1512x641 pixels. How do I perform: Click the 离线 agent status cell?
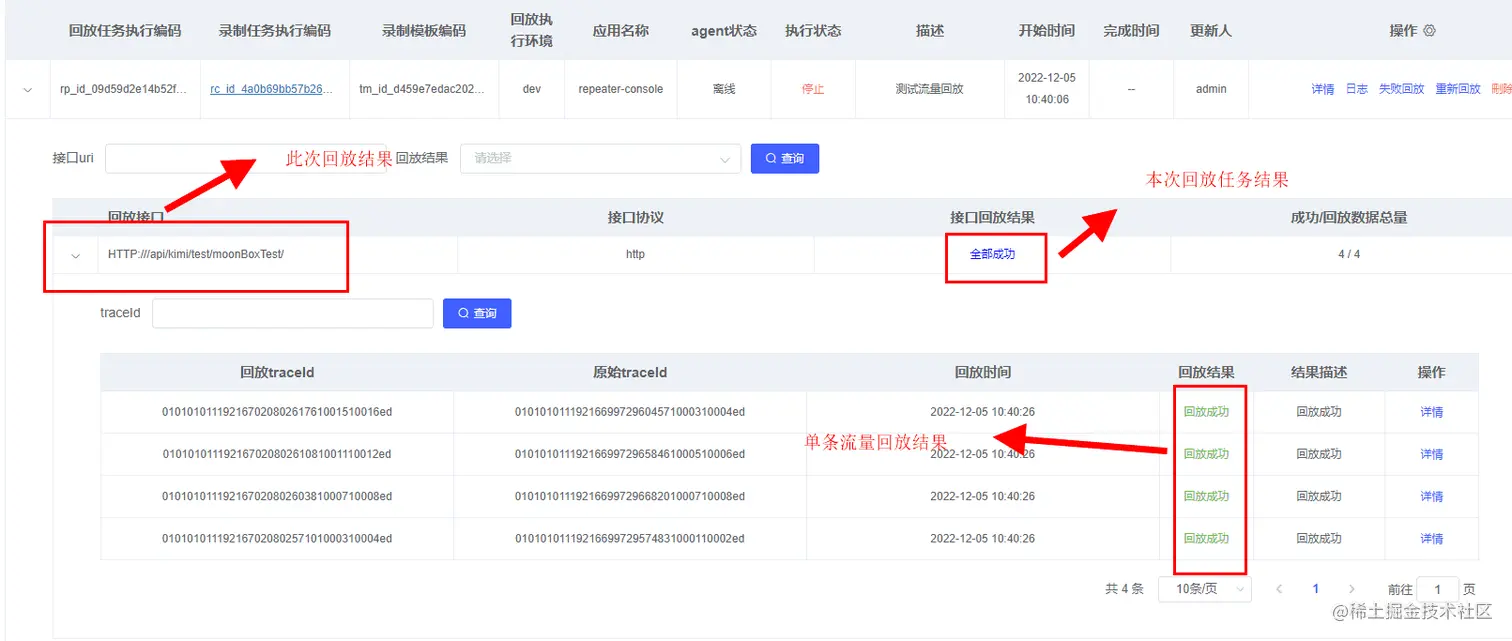click(x=724, y=89)
